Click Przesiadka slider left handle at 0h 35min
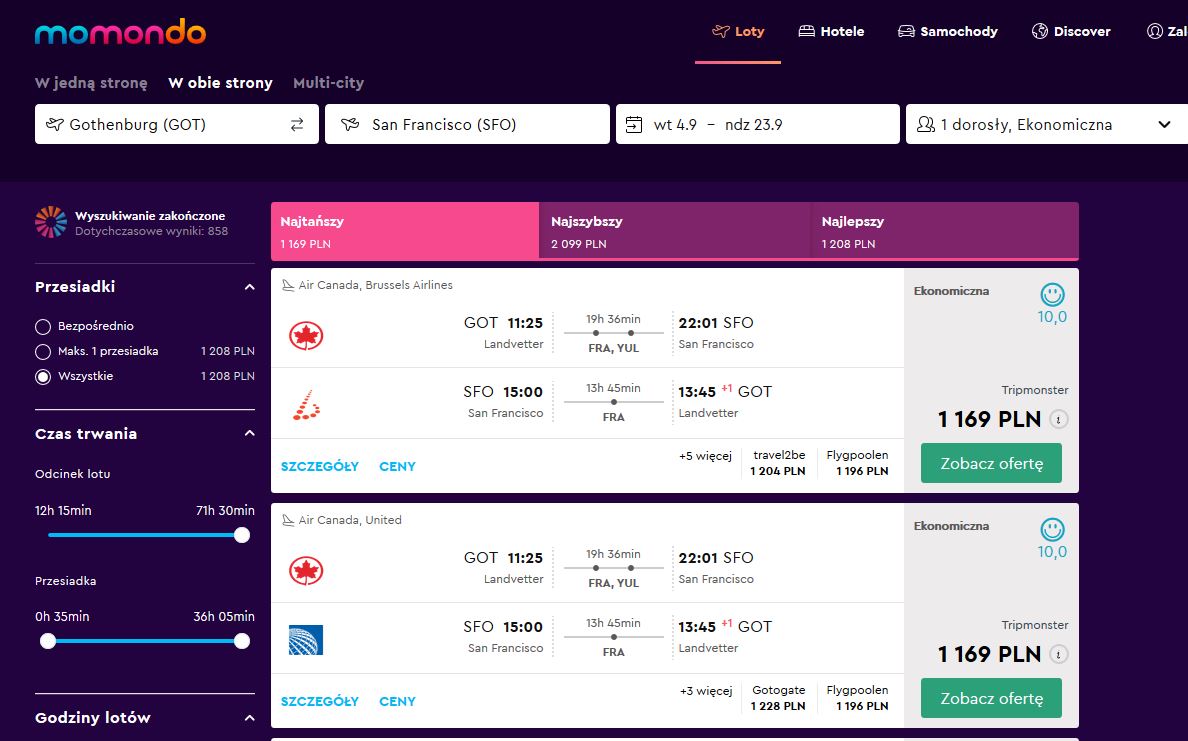The width and height of the screenshot is (1188, 741). pyautogui.click(x=48, y=641)
